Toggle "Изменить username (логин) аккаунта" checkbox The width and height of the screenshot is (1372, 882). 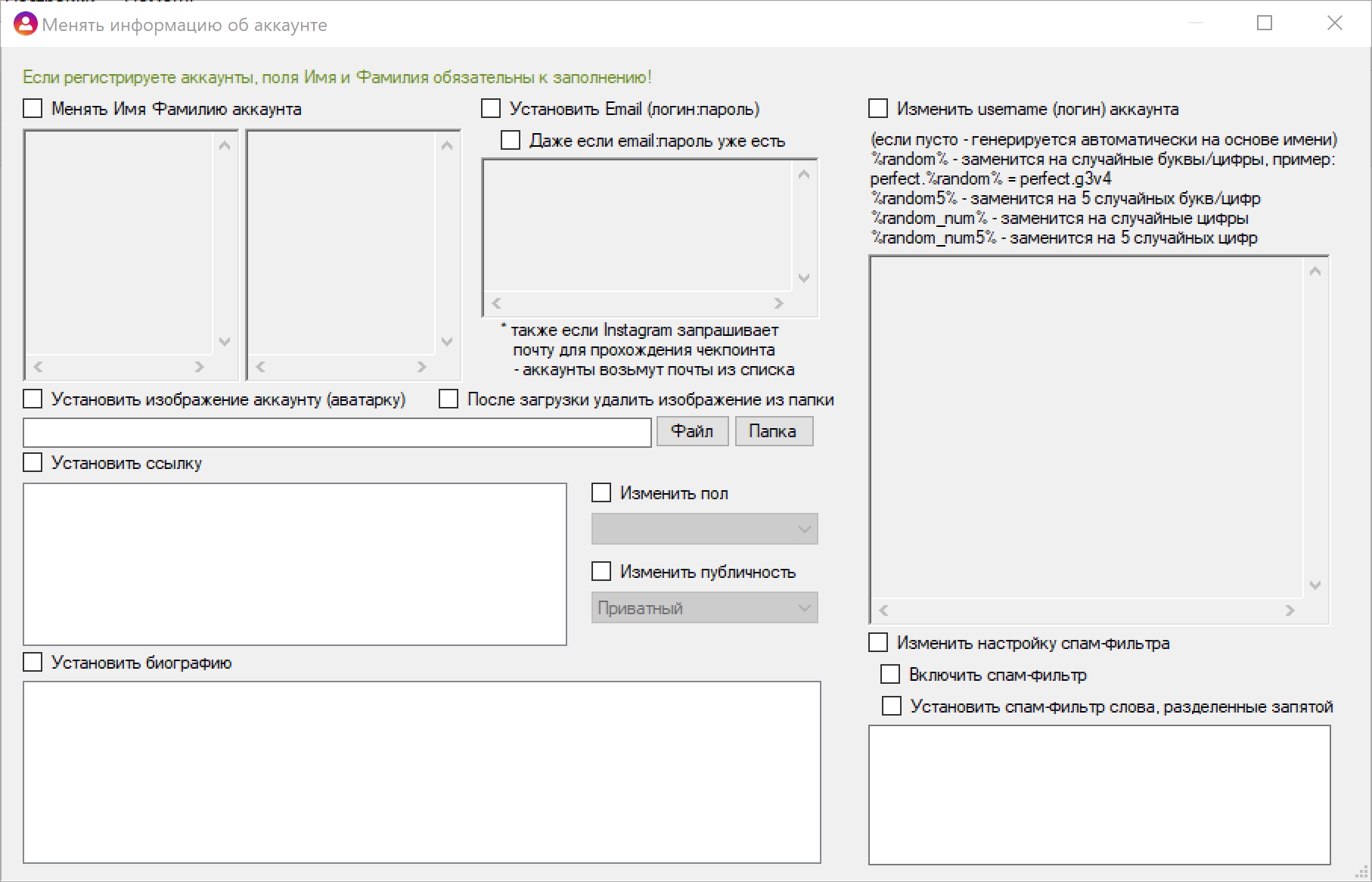tap(878, 108)
